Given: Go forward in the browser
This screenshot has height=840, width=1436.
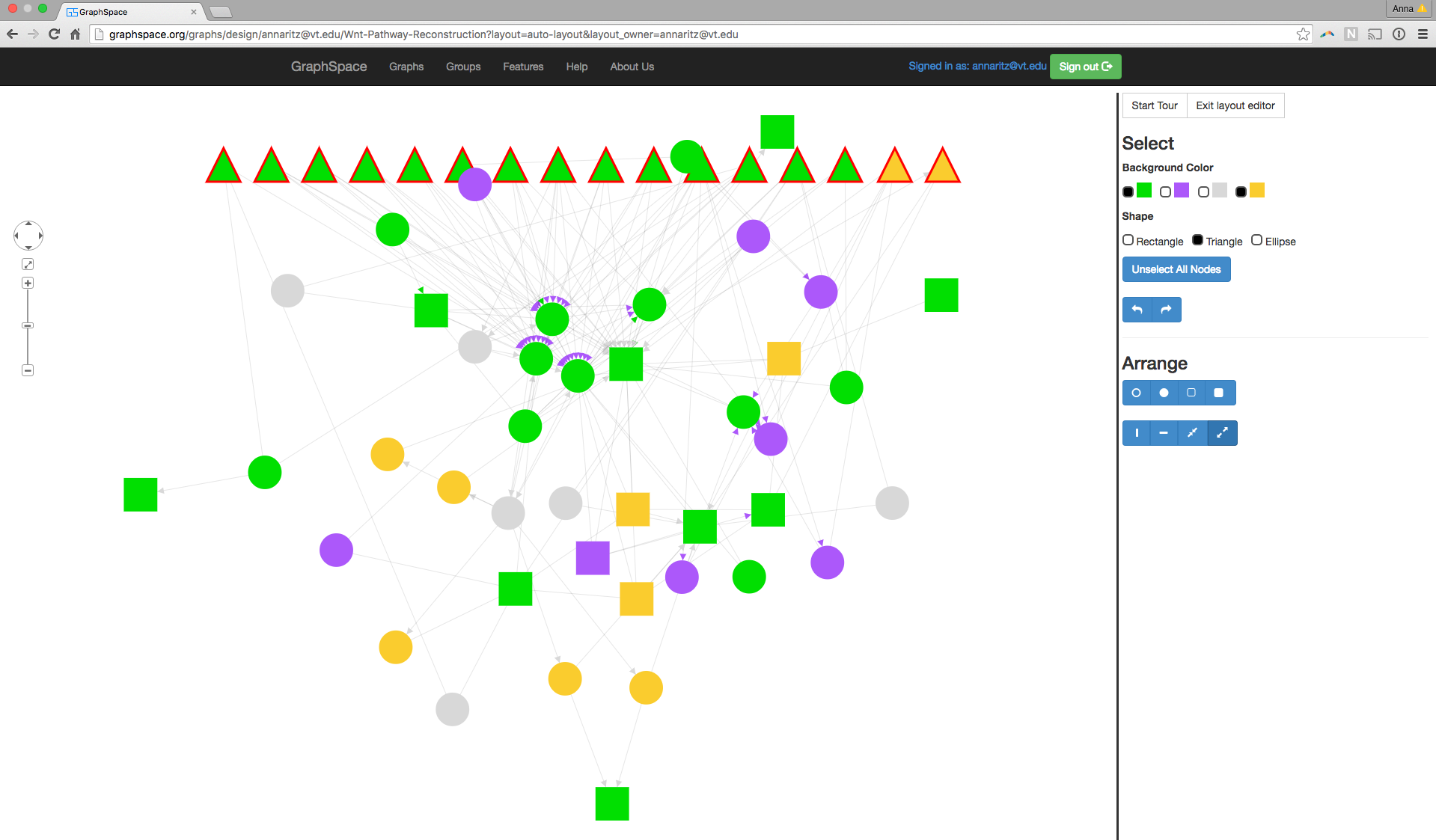Looking at the screenshot, I should point(33,34).
